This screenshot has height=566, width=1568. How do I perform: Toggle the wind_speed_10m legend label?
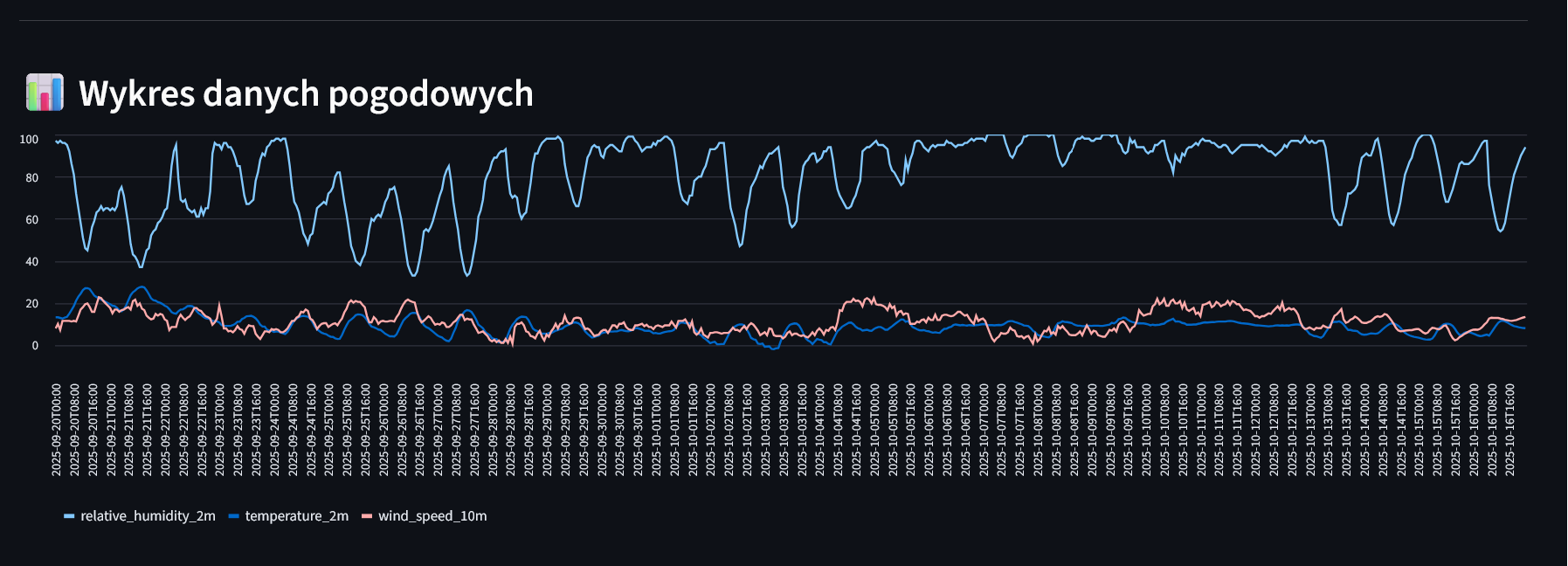432,516
